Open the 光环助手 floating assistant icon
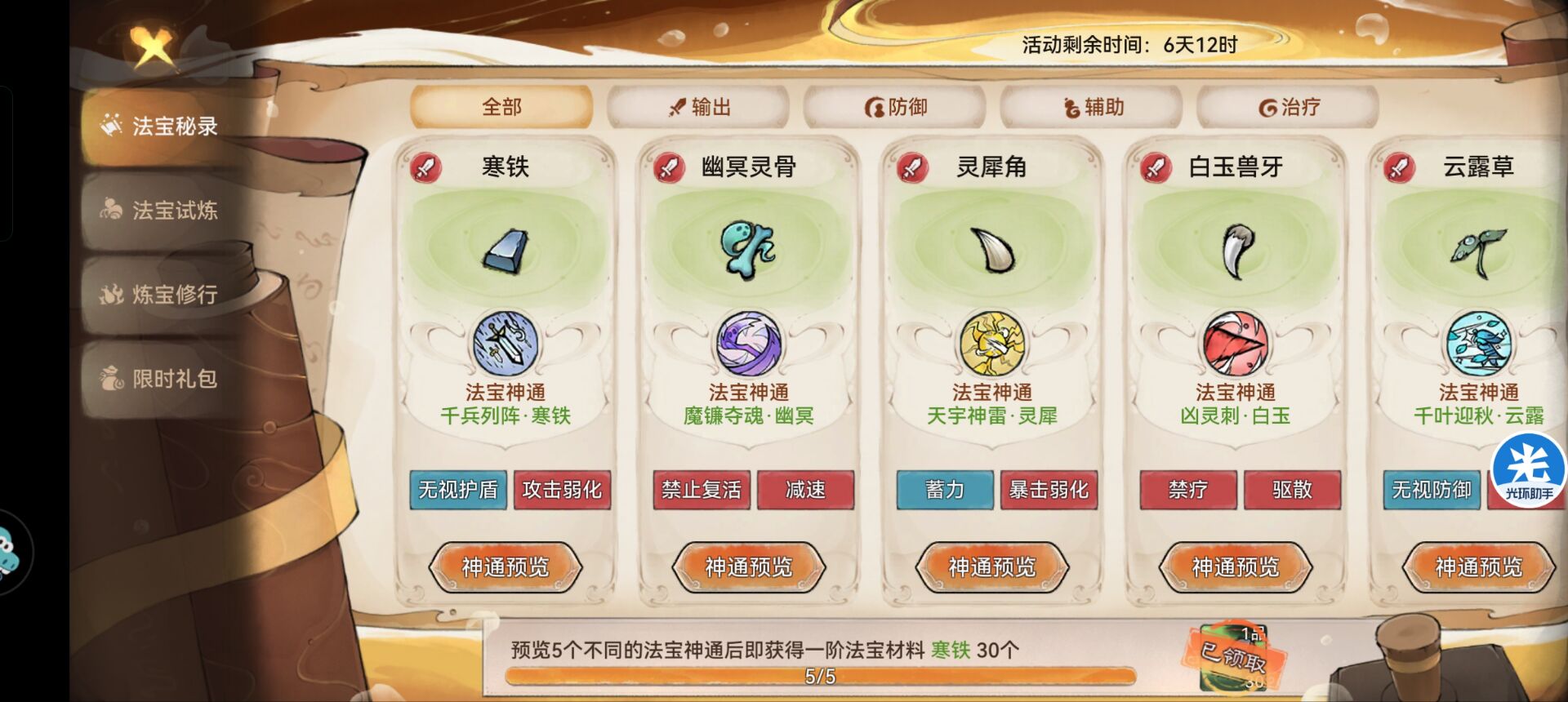 (x=1528, y=471)
